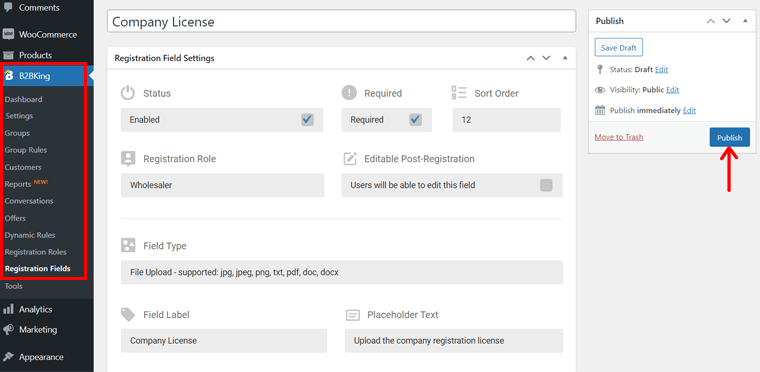The height and width of the screenshot is (372, 760).
Task: Click the Save Draft button
Action: point(618,48)
